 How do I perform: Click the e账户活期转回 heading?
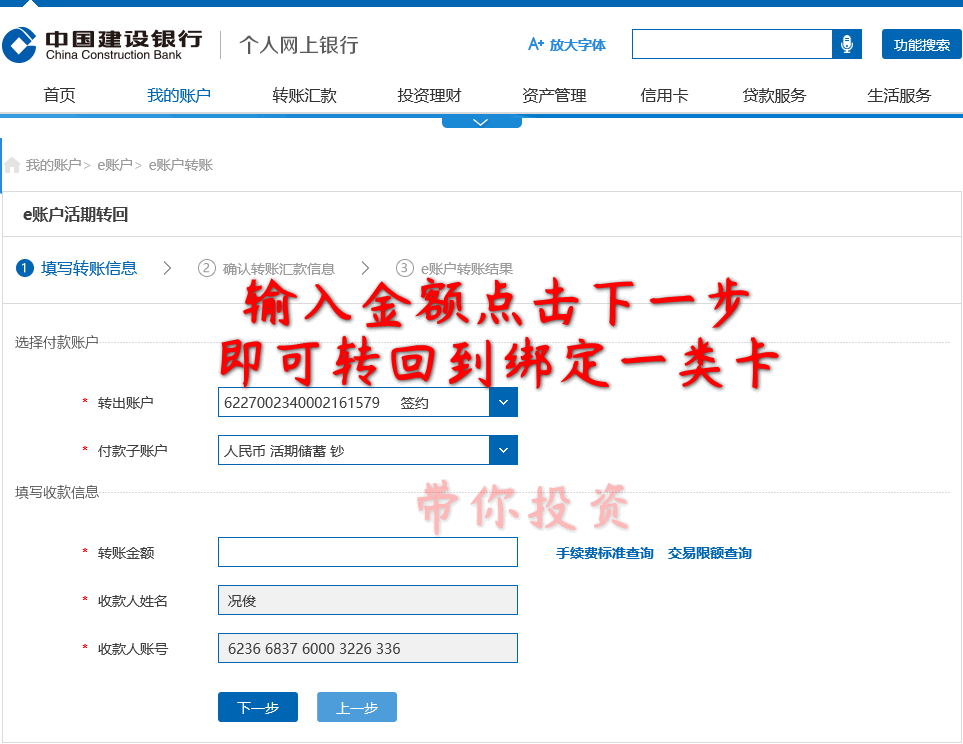click(x=76, y=214)
